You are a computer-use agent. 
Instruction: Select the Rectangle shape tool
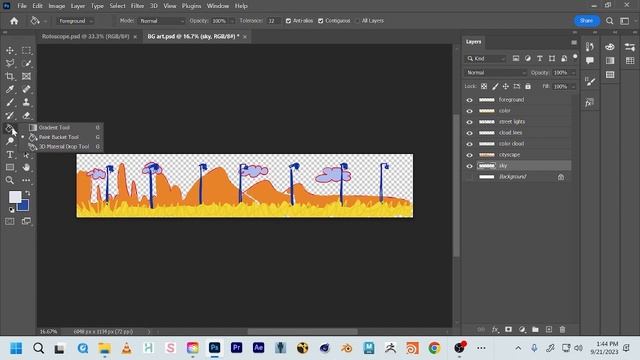[10, 167]
